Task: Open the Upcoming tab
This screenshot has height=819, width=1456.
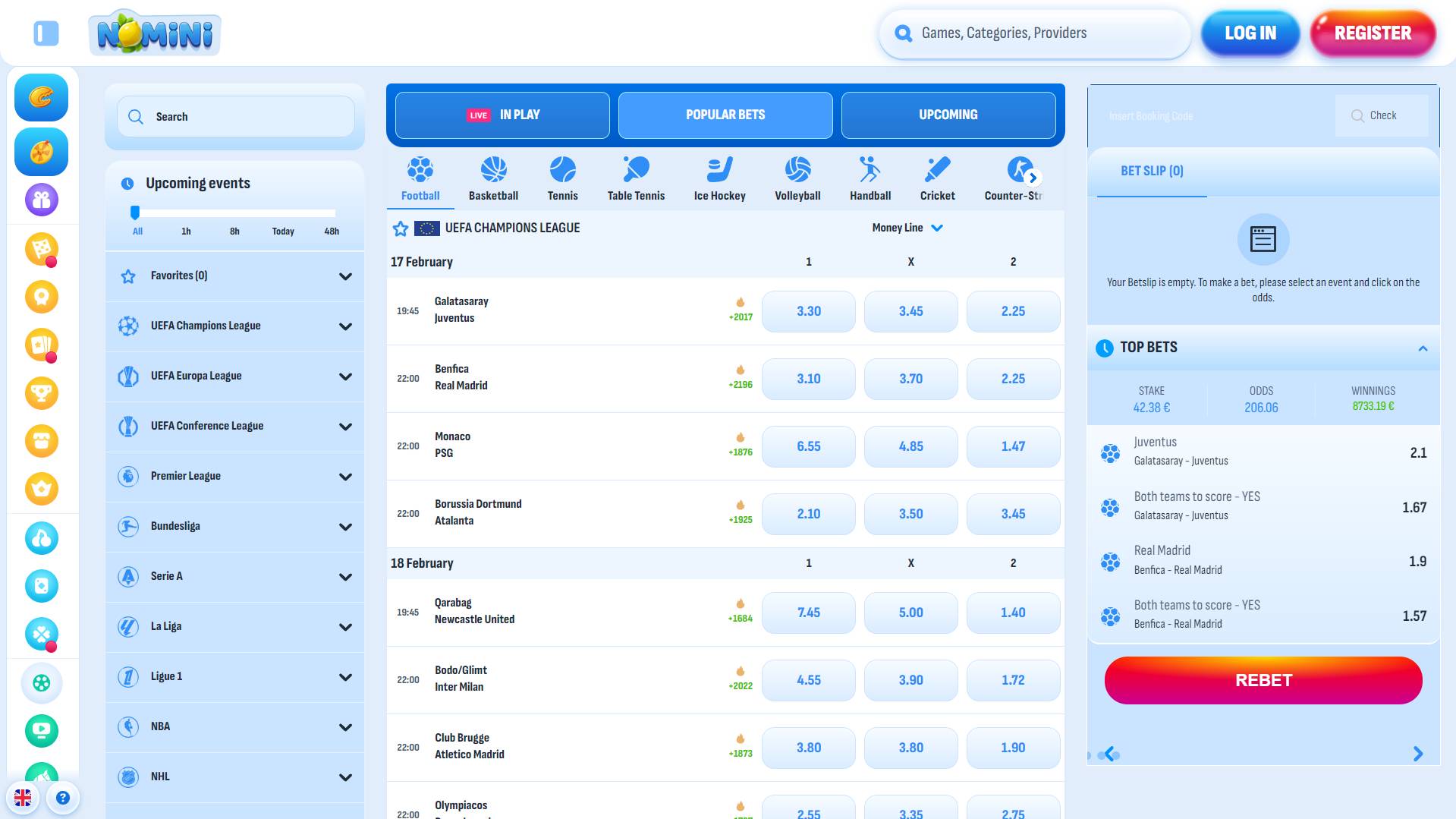Action: pyautogui.click(x=948, y=115)
